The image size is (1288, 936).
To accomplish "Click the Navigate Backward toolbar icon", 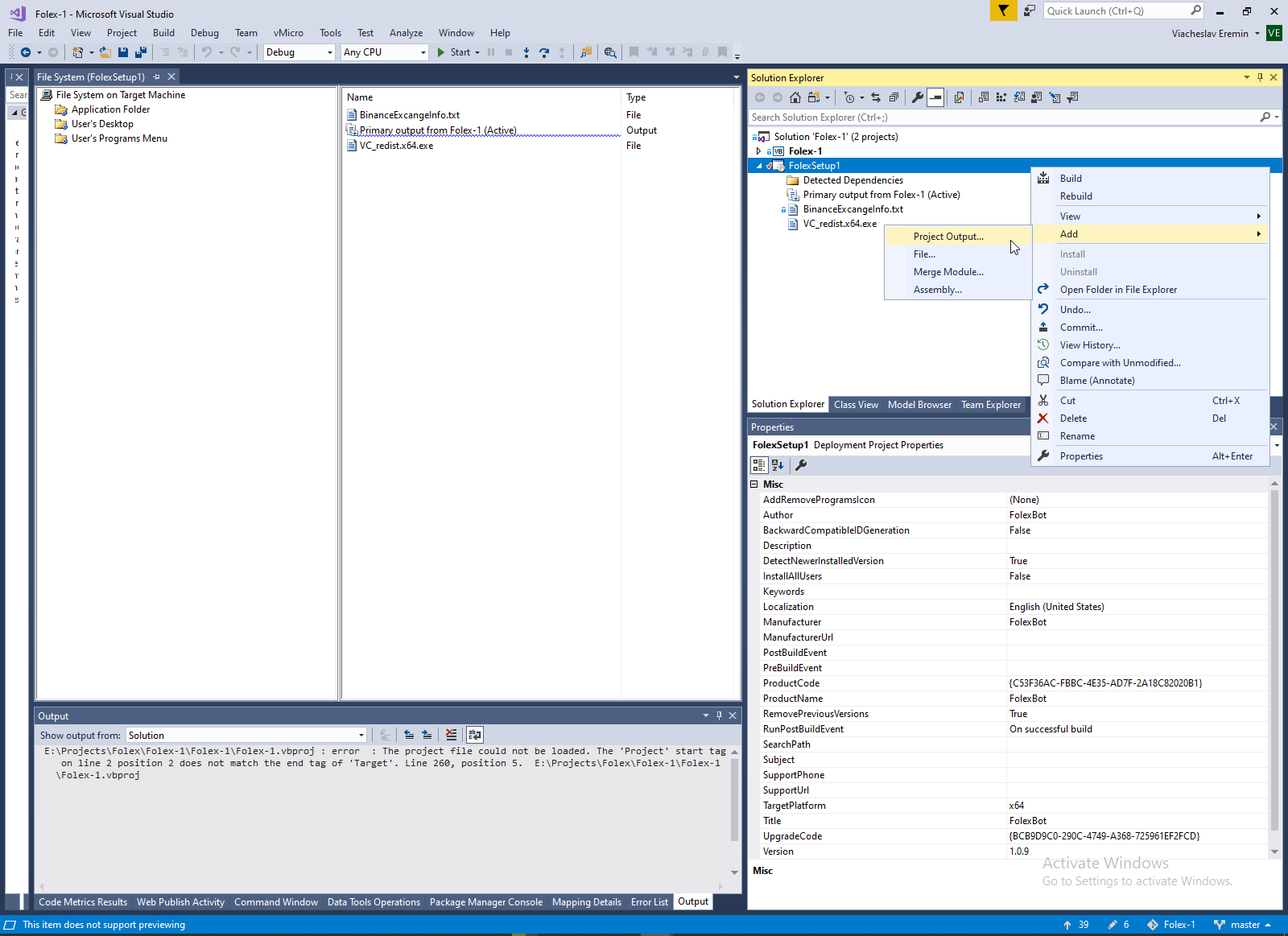I will click(x=26, y=52).
